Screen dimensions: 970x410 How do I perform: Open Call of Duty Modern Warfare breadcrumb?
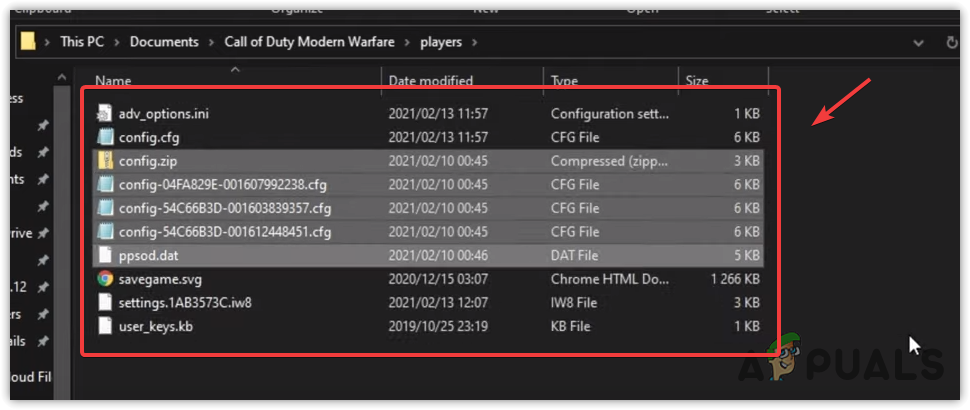309,42
